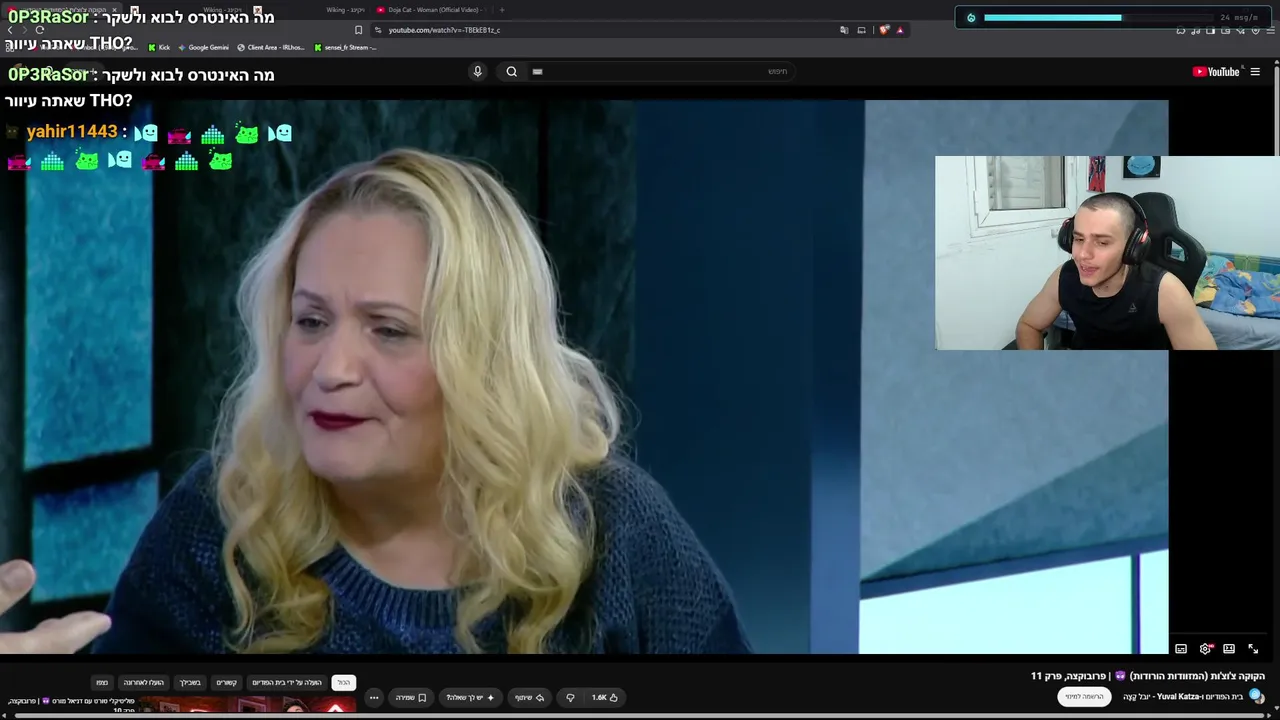Click the horizontal scrollbar at the page bottom
Viewport: 1280px width, 720px height.
pyautogui.click(x=640, y=716)
